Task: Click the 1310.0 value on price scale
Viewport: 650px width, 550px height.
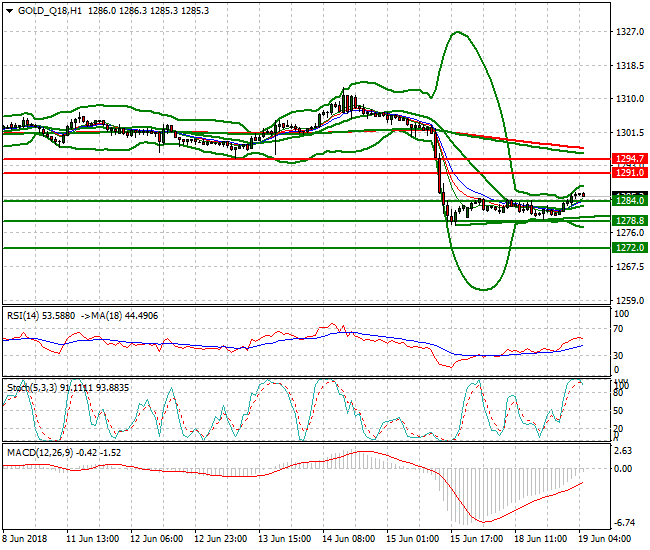Action: point(628,99)
